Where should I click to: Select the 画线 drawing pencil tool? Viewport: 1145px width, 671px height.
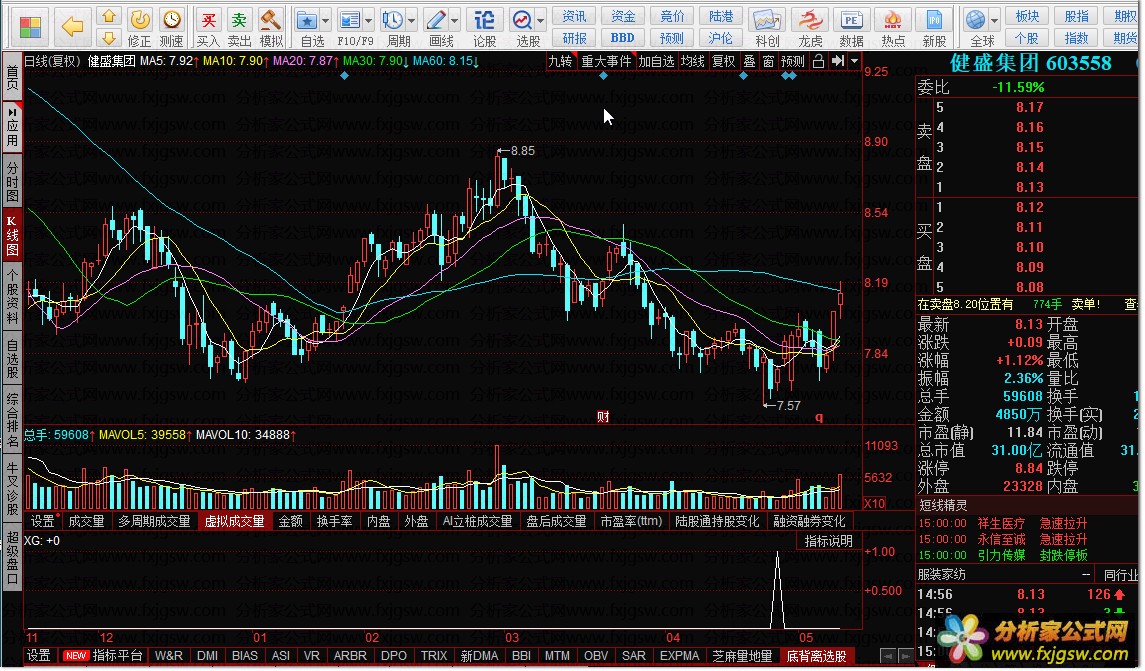point(437,28)
